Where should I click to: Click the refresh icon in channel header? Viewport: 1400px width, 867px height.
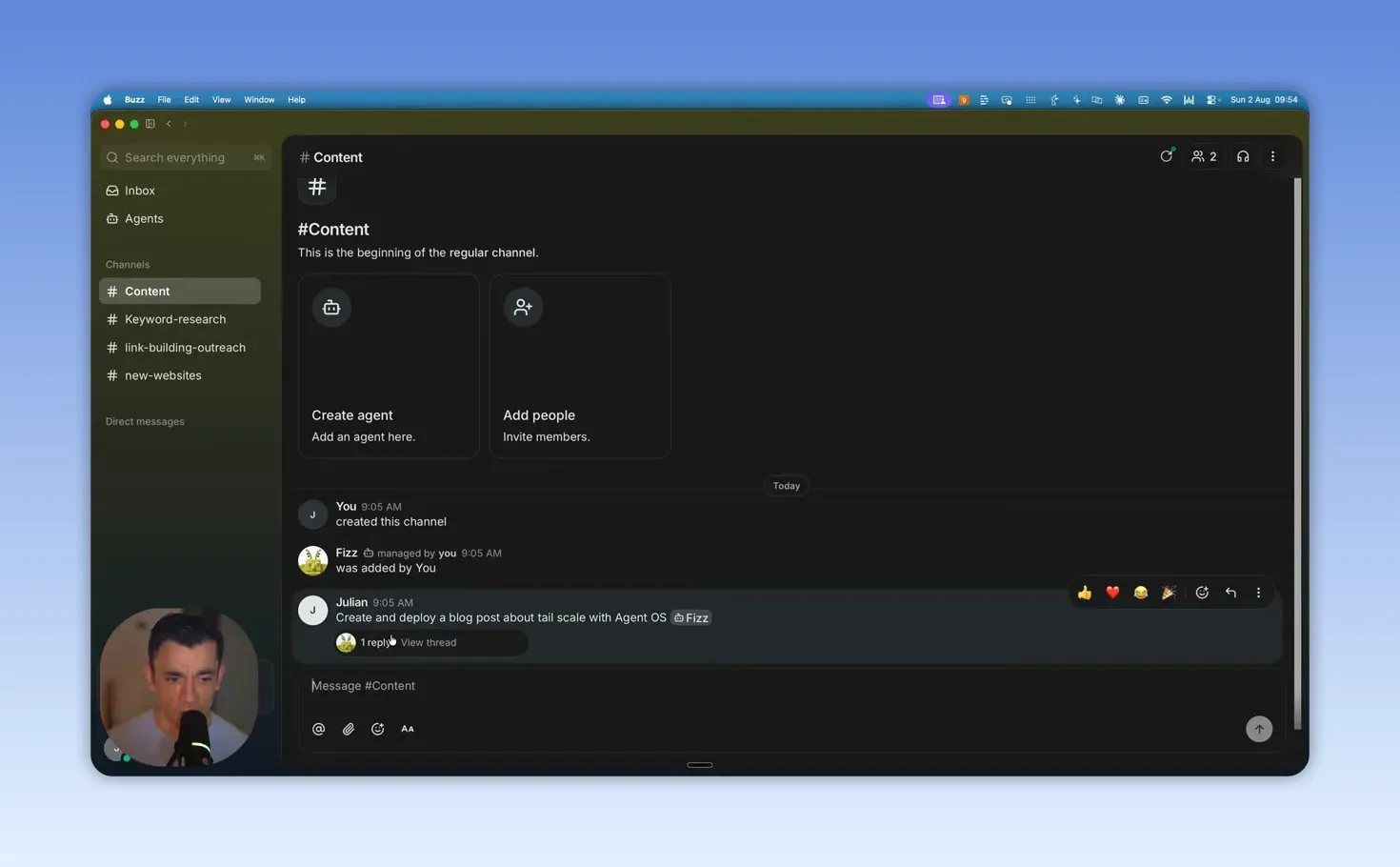click(x=1167, y=156)
